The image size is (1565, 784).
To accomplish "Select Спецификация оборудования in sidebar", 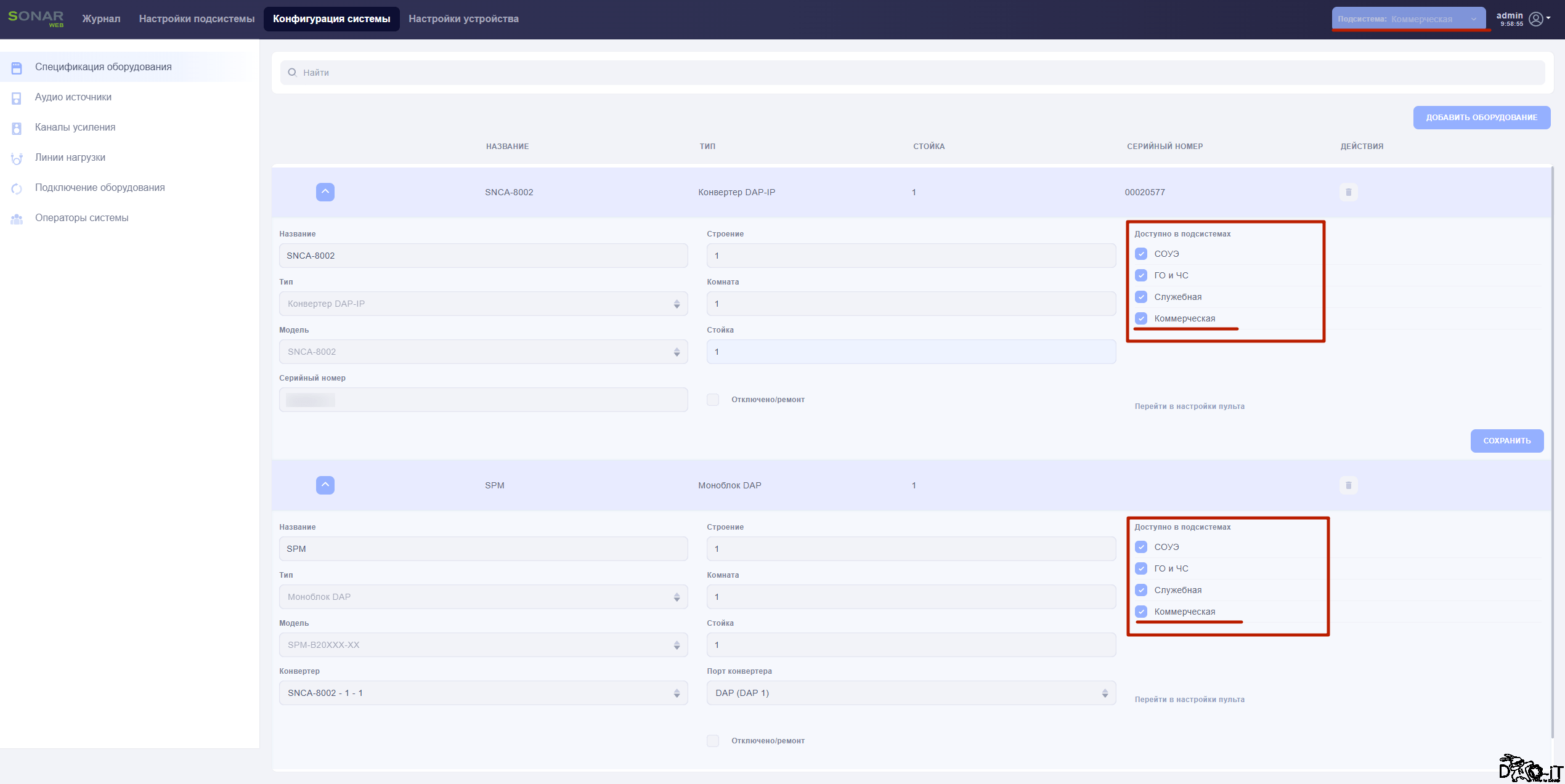I will tap(129, 67).
